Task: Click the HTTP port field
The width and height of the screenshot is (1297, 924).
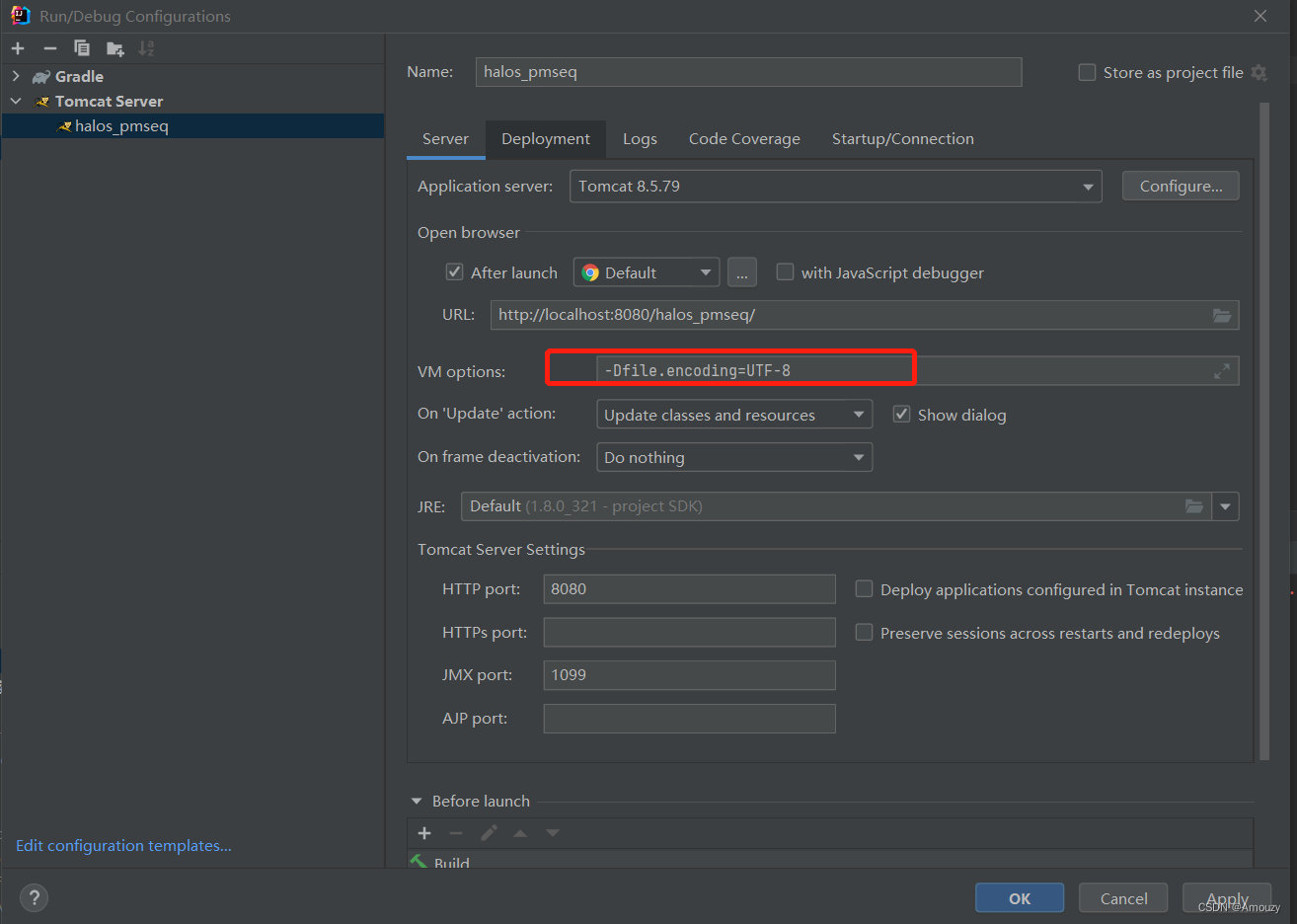Action: [x=689, y=589]
